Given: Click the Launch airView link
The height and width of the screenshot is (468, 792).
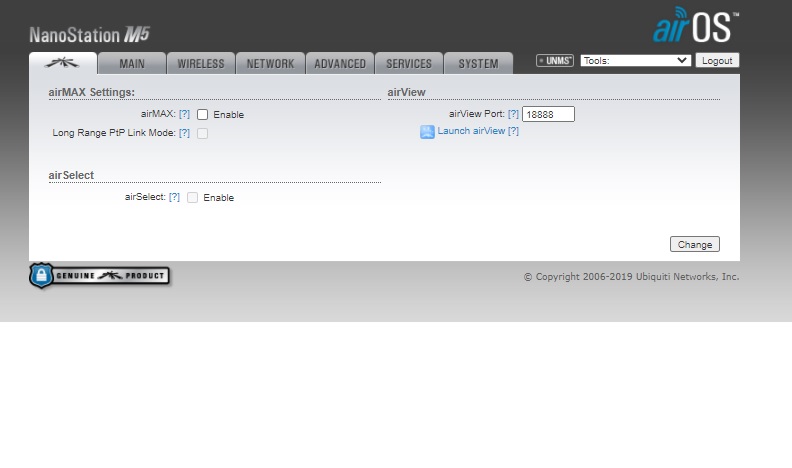Looking at the screenshot, I should click(471, 131).
